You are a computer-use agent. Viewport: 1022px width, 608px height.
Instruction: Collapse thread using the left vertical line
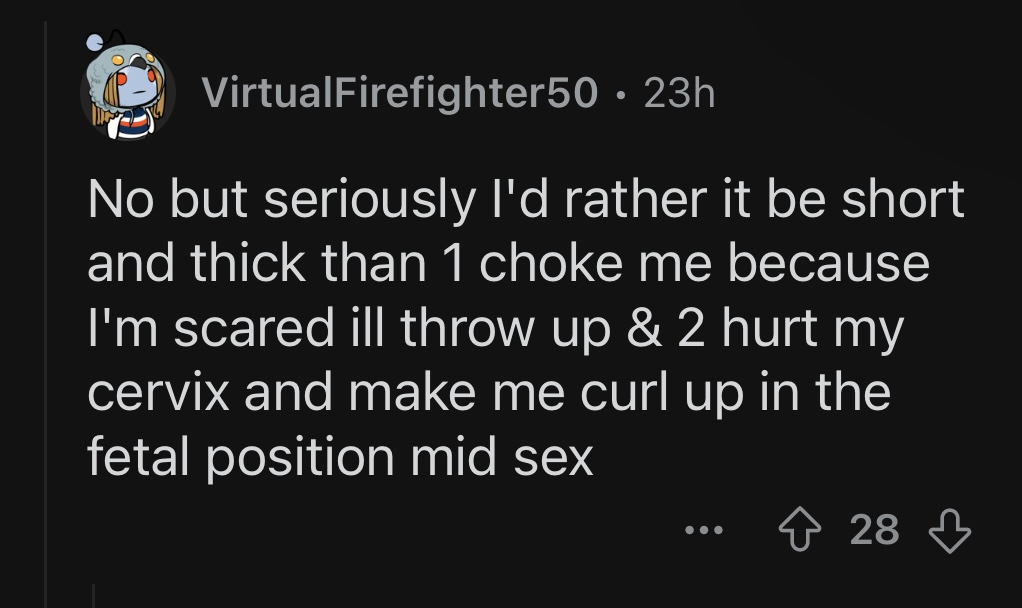pos(46,300)
